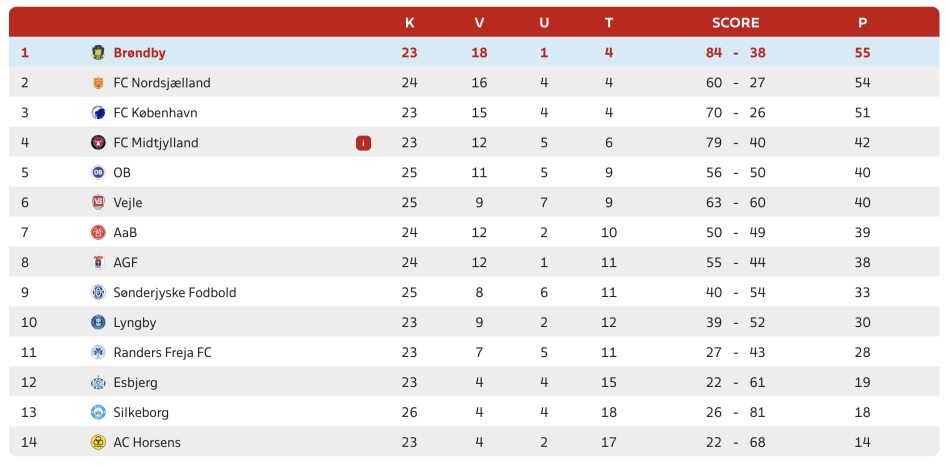Screen dimensions: 950x466
Task: Click the K matches column header
Action: 410,23
